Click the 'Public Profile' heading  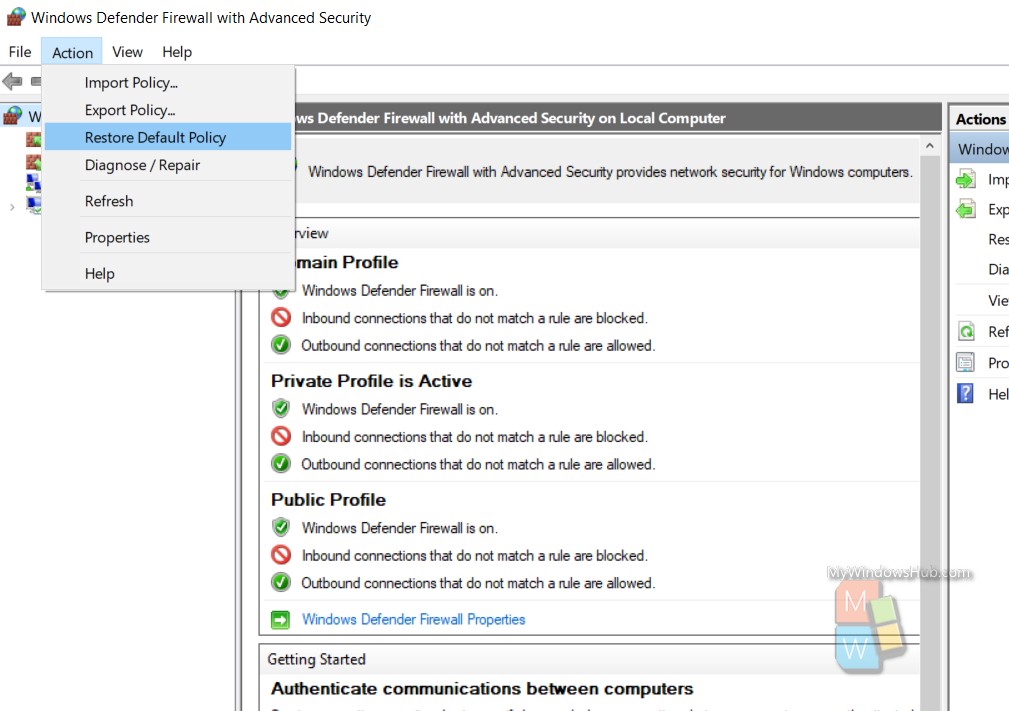pos(328,500)
